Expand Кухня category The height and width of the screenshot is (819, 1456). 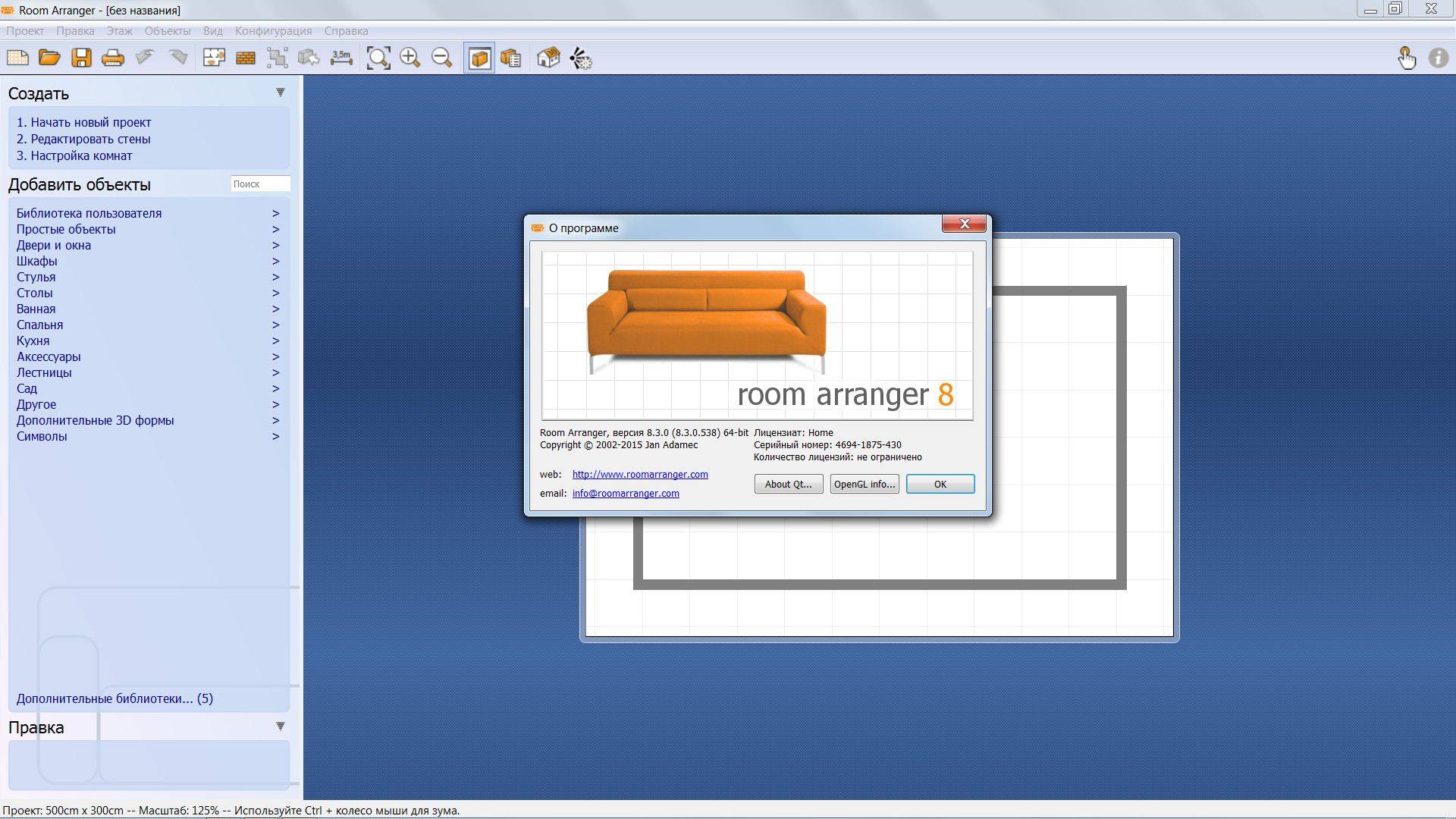click(x=148, y=340)
